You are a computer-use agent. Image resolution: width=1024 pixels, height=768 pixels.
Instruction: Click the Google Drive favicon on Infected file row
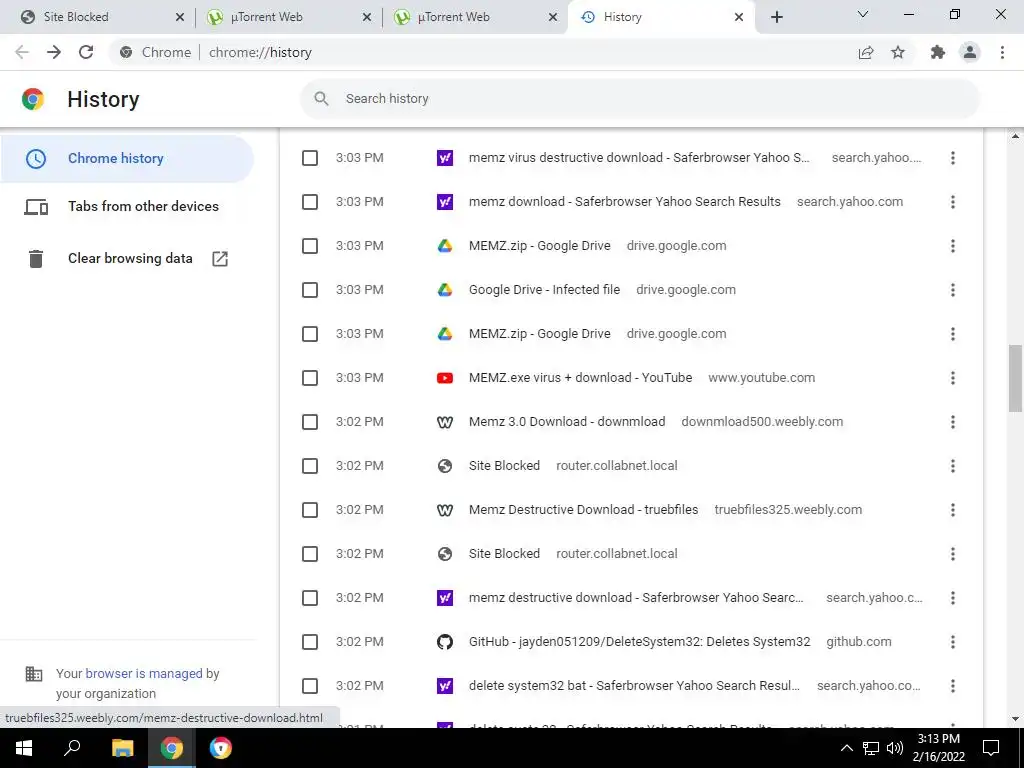[445, 290]
